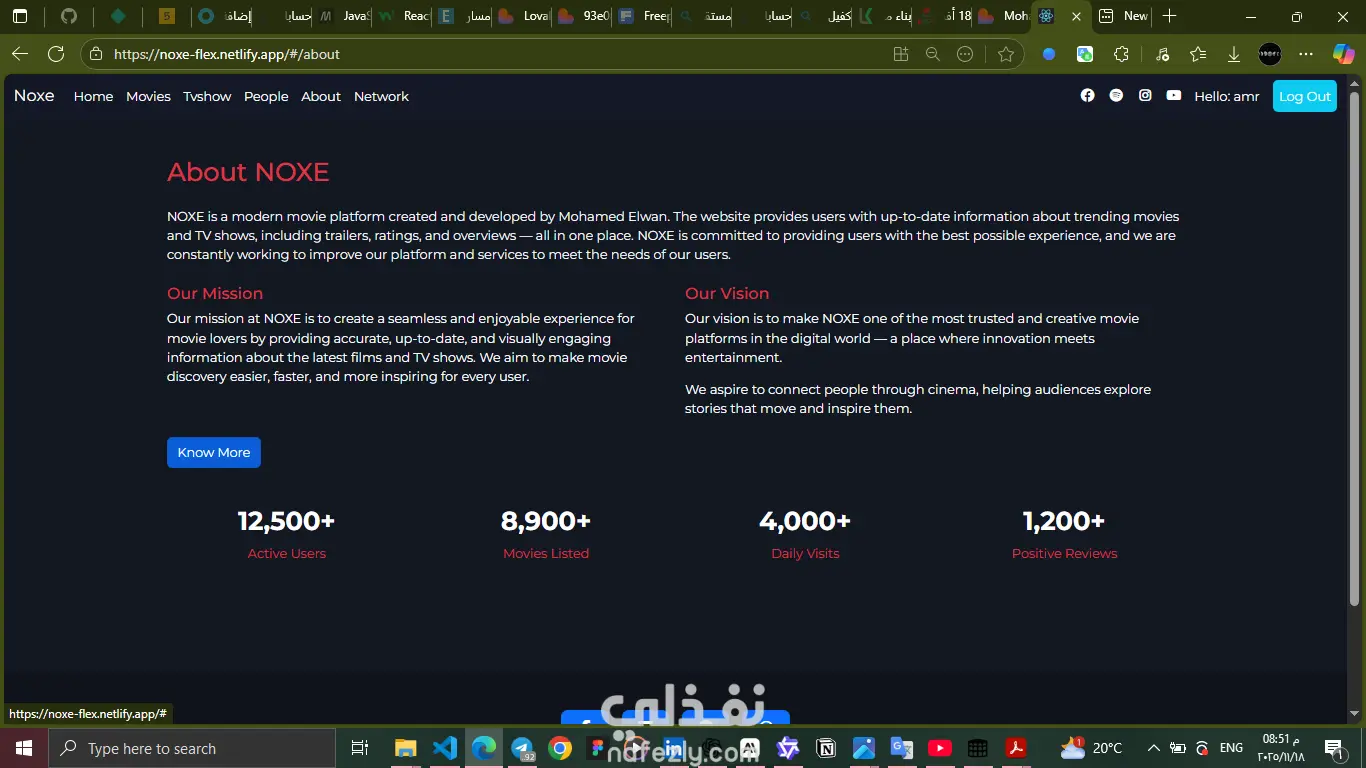The width and height of the screenshot is (1366, 768).
Task: Open Notion from the taskbar
Action: [x=826, y=748]
